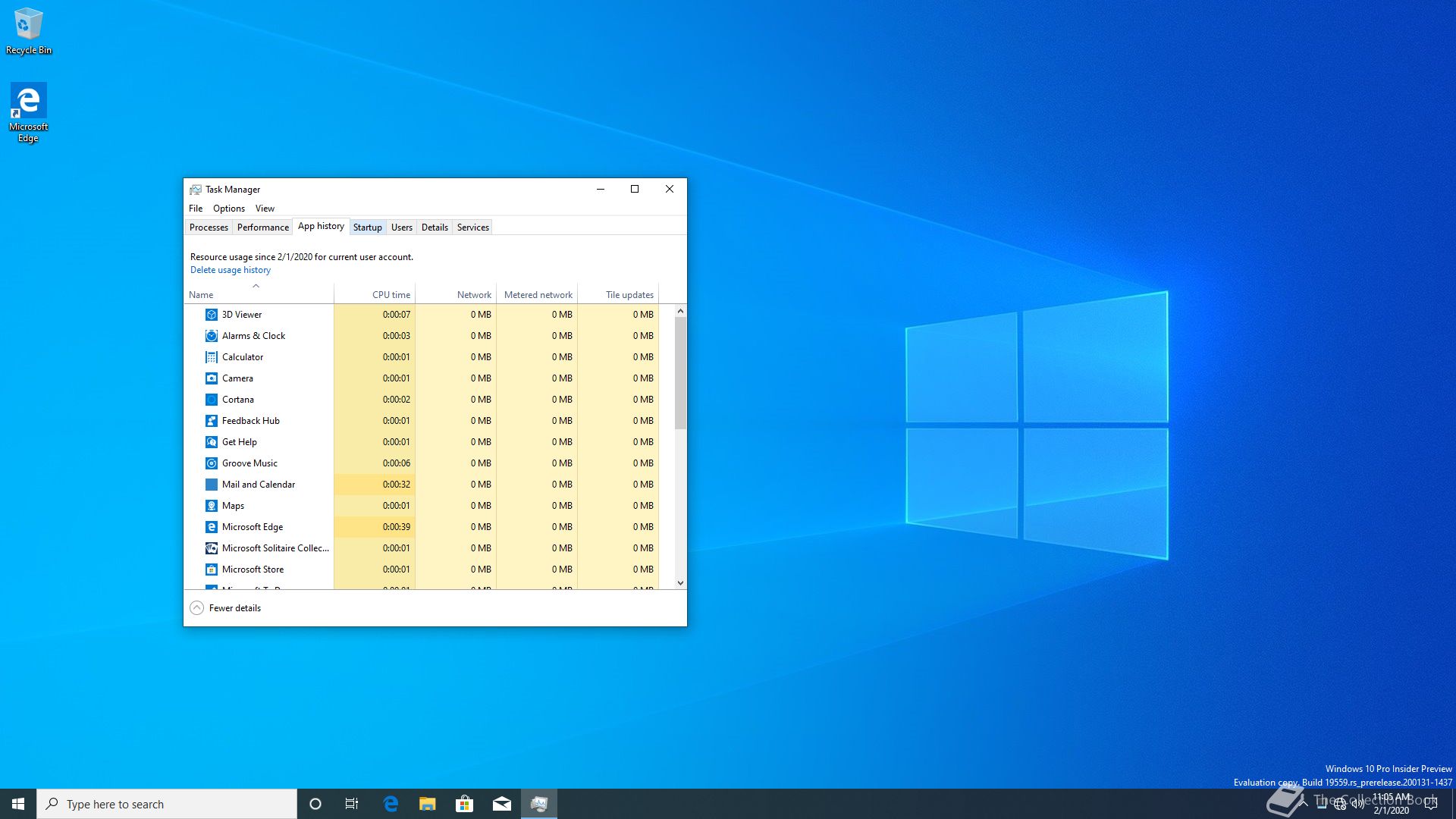Switch to the Performance tab
1456x819 pixels.
(x=262, y=227)
